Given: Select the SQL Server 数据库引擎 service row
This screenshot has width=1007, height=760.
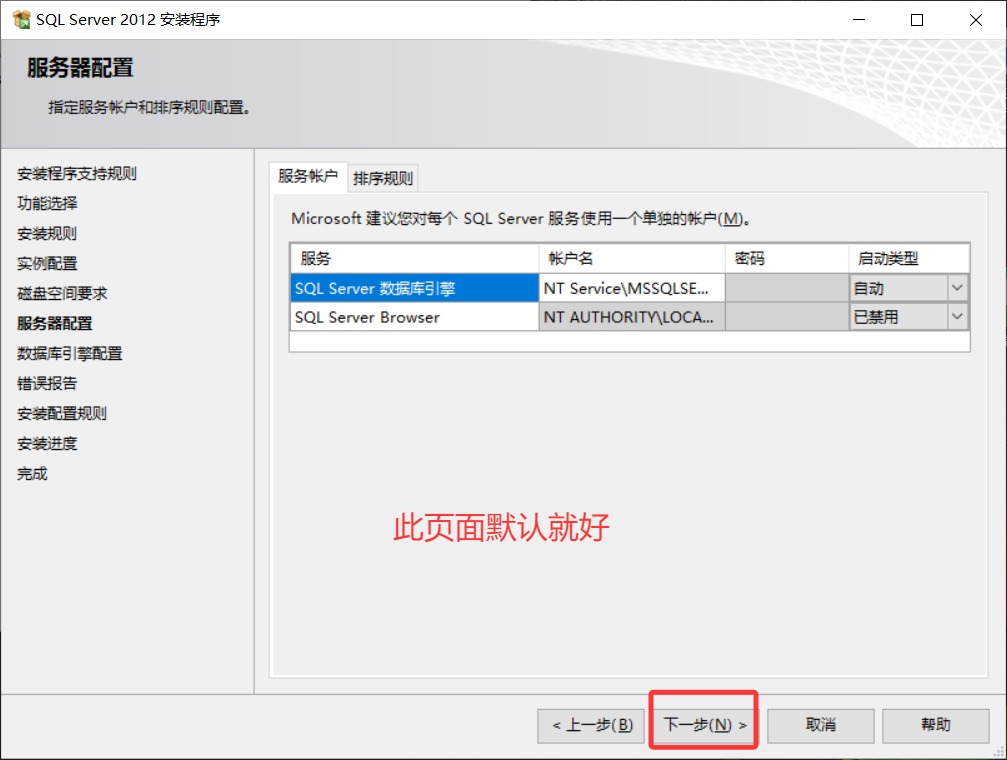Looking at the screenshot, I should click(414, 288).
